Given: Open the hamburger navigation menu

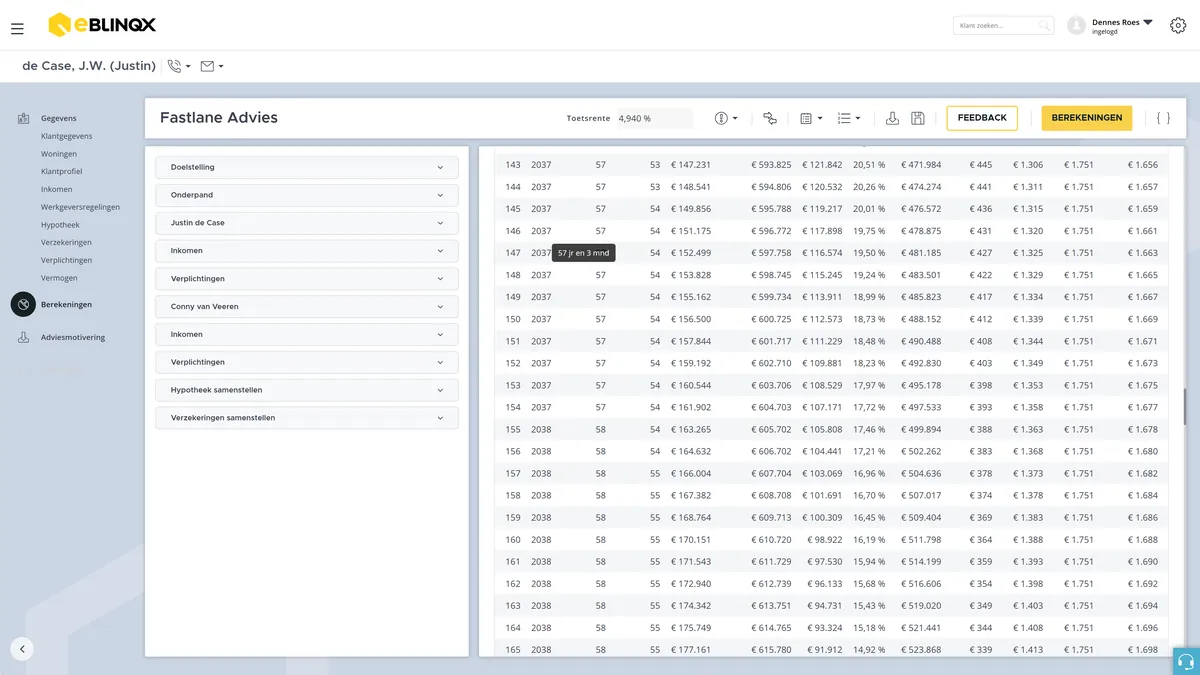Looking at the screenshot, I should click(x=17, y=29).
